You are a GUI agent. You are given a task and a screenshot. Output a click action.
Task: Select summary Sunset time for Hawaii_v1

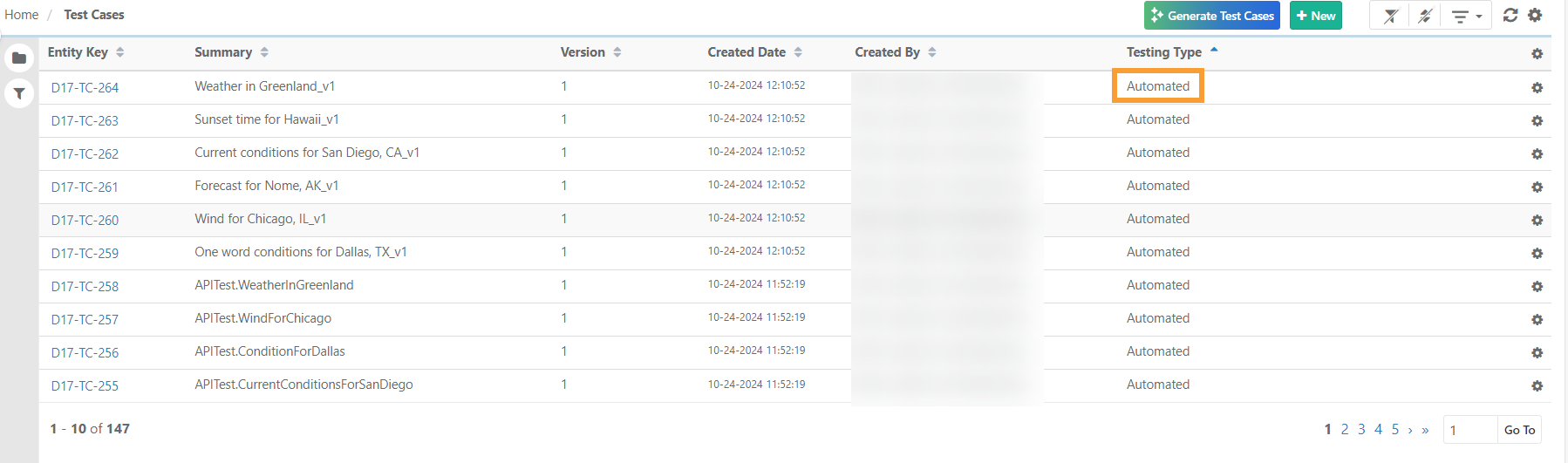(267, 119)
